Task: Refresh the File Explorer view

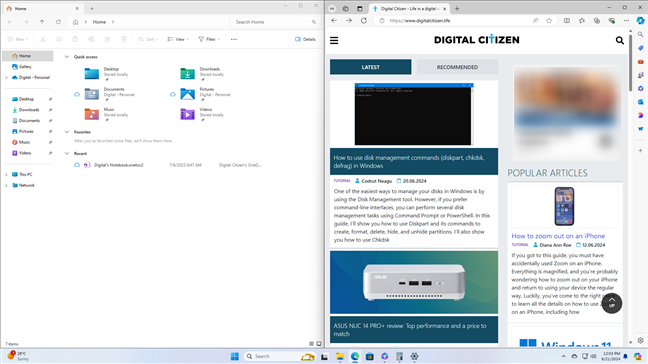Action: coord(58,22)
